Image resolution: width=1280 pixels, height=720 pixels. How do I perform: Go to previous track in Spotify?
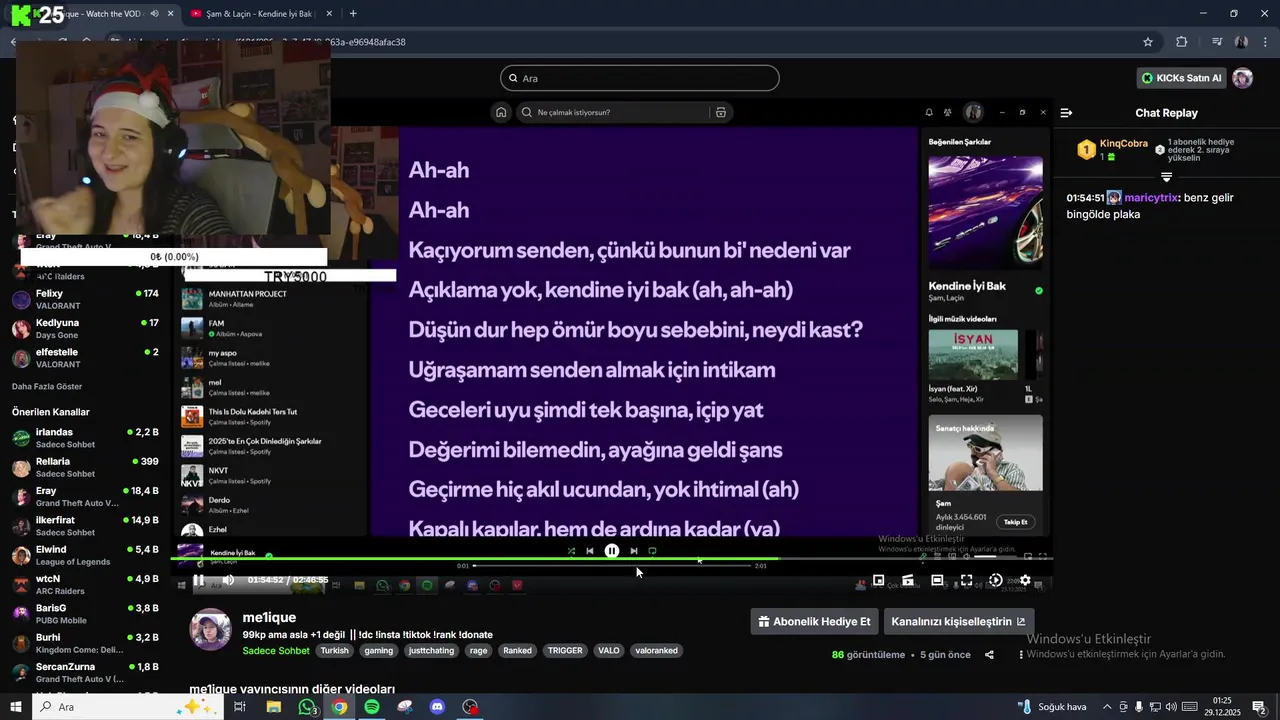[590, 551]
